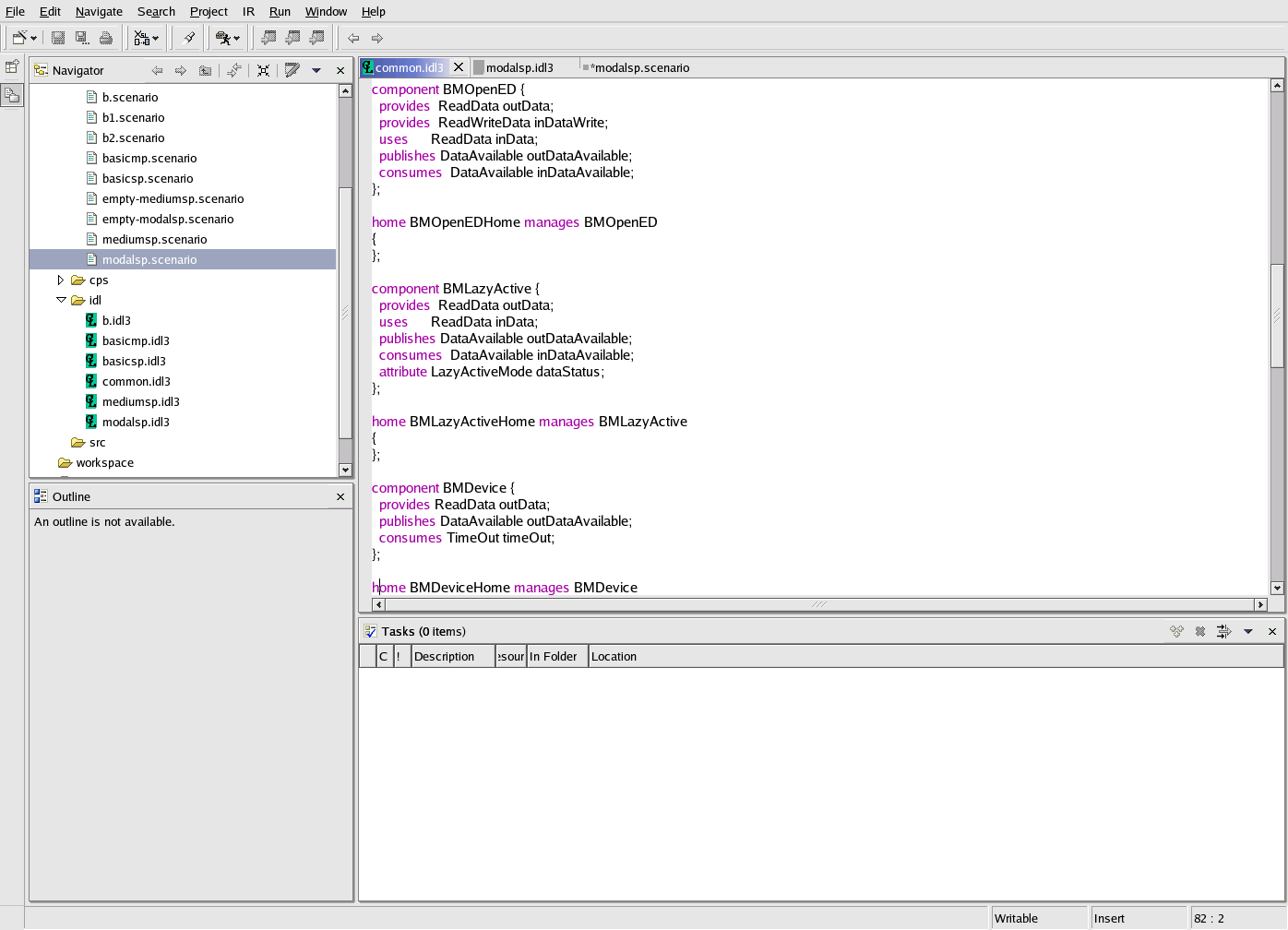Click the Navigator scroll-down arrow
Screen dimensions: 1288x930
[x=345, y=470]
